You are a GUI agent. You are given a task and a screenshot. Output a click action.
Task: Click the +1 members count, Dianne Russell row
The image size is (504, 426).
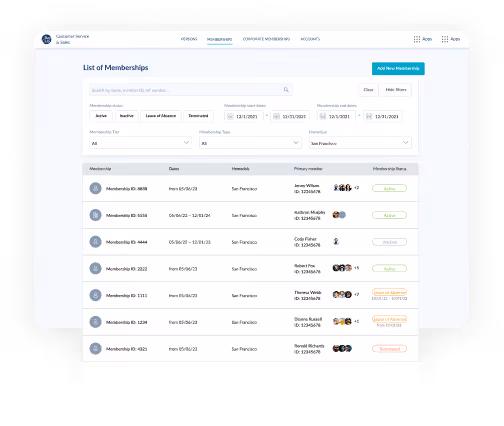(357, 321)
